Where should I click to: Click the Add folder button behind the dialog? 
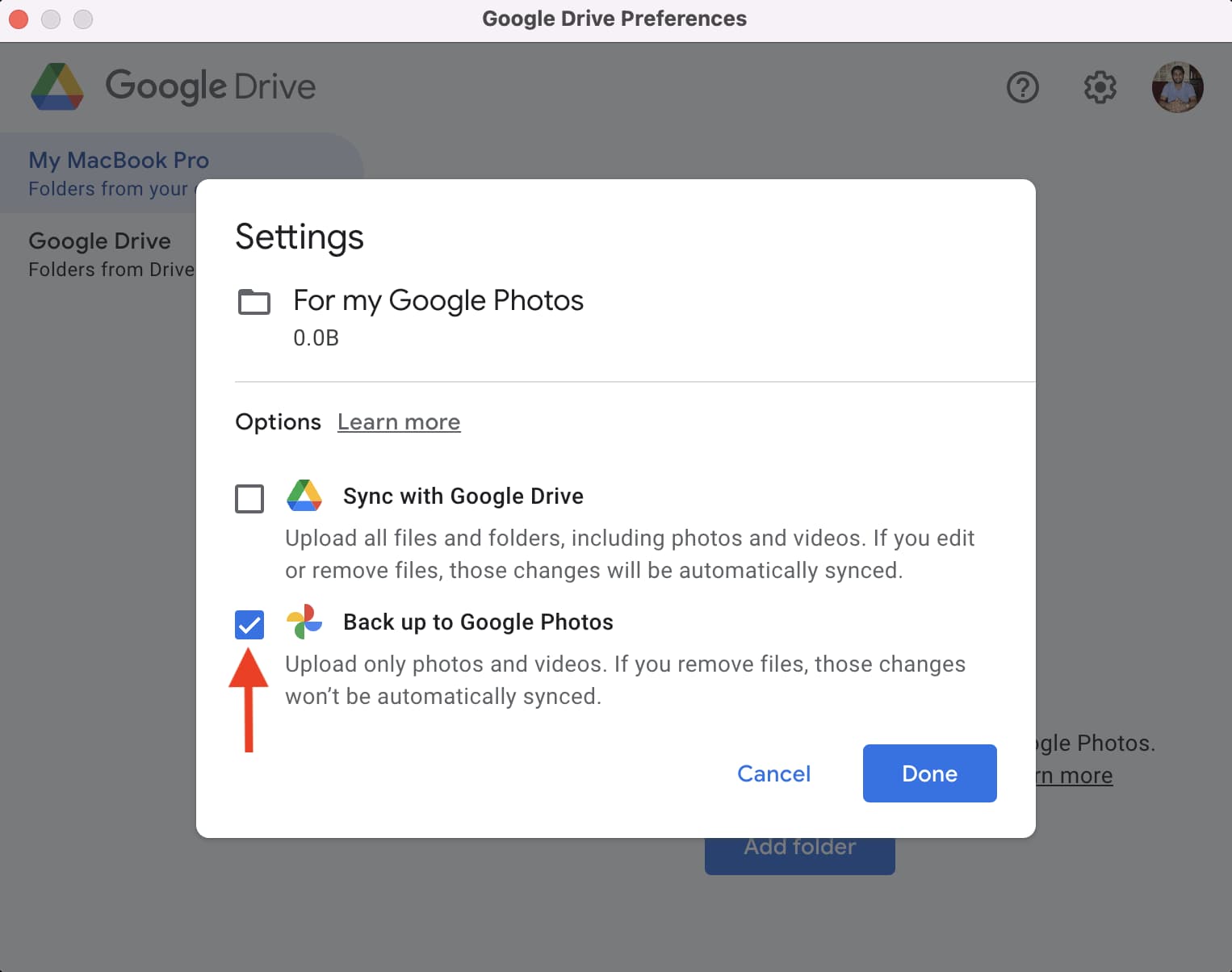pos(799,856)
